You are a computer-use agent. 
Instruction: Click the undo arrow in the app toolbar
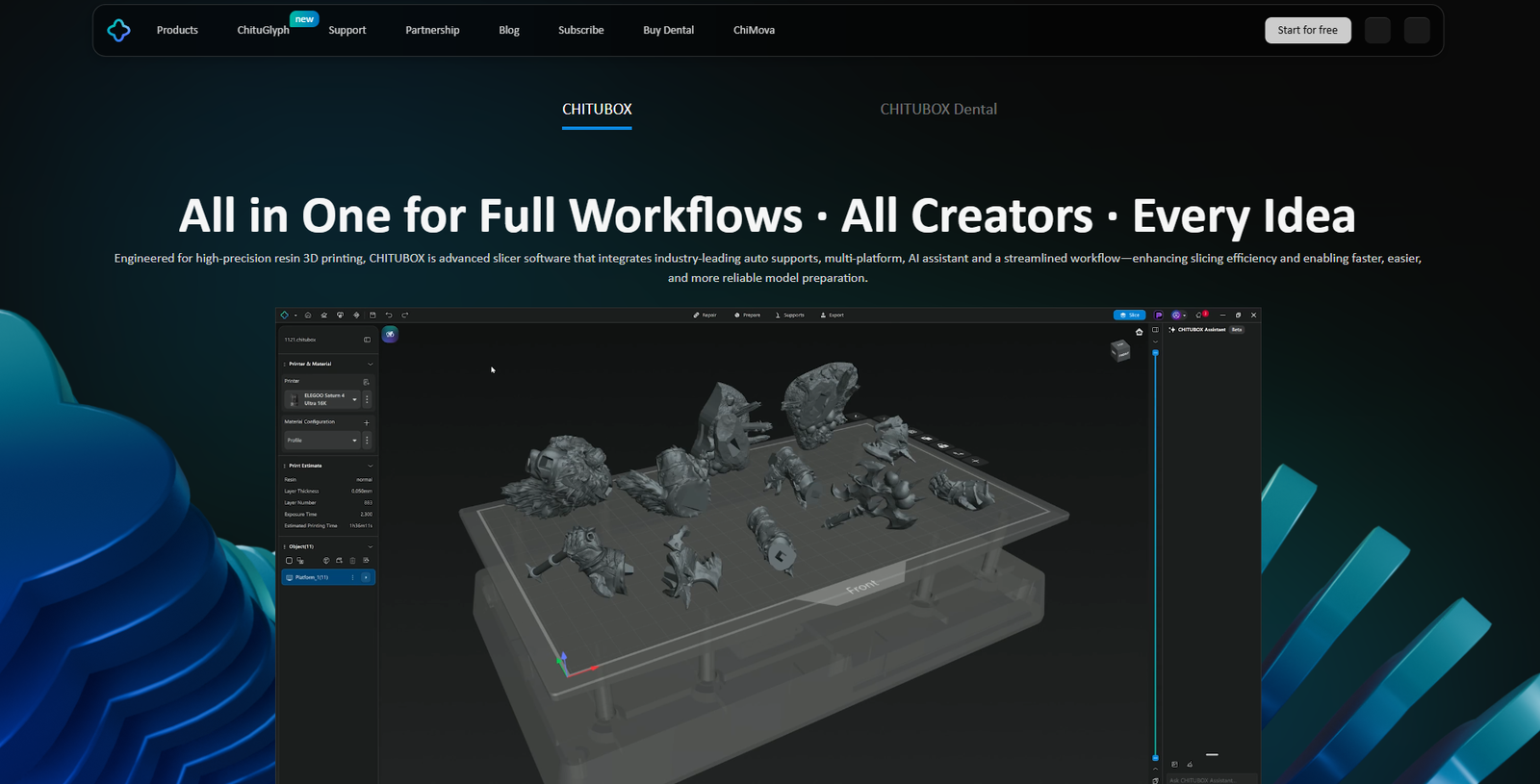(389, 315)
